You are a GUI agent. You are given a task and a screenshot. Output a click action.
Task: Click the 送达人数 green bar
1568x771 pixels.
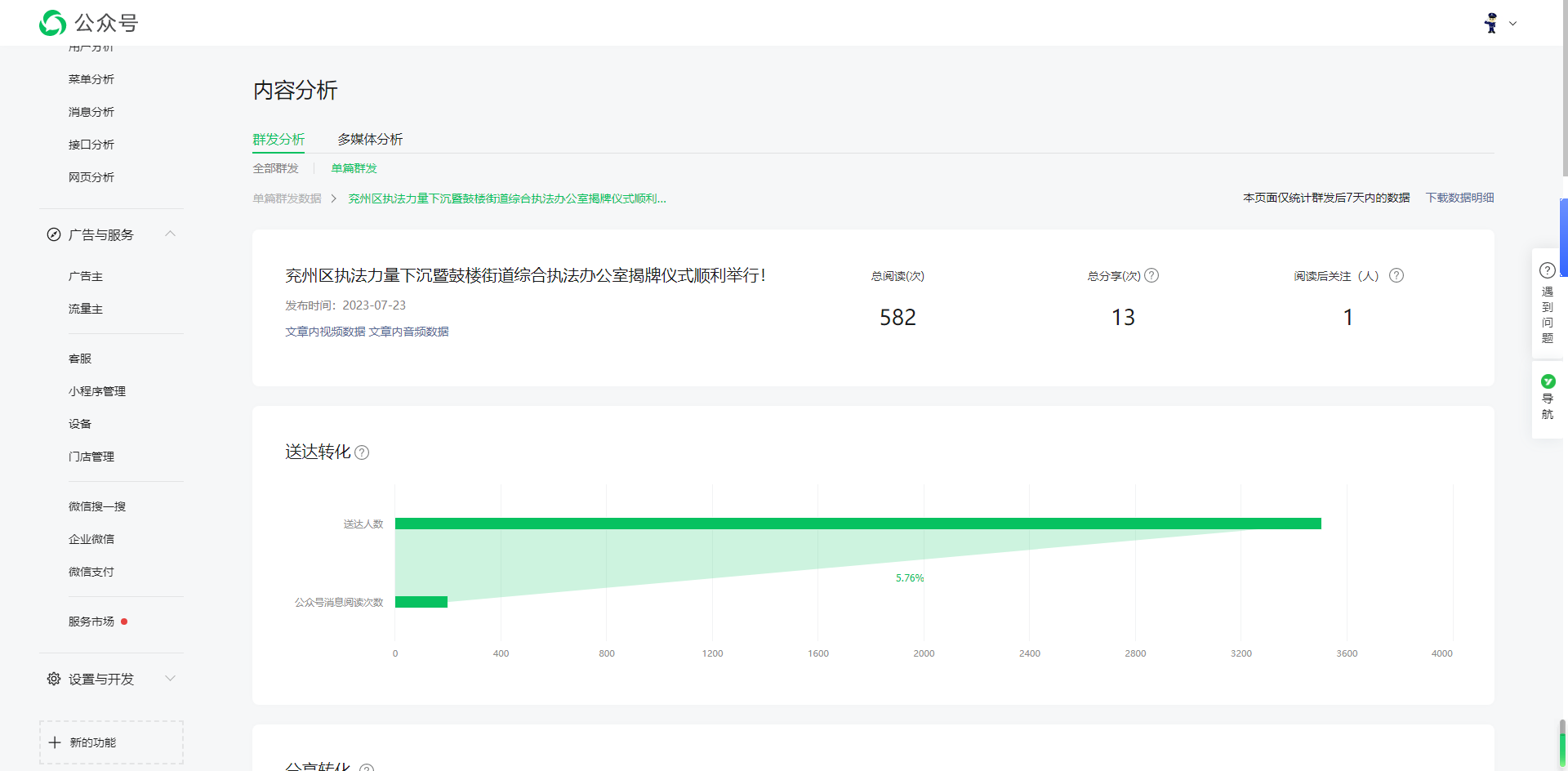point(857,524)
